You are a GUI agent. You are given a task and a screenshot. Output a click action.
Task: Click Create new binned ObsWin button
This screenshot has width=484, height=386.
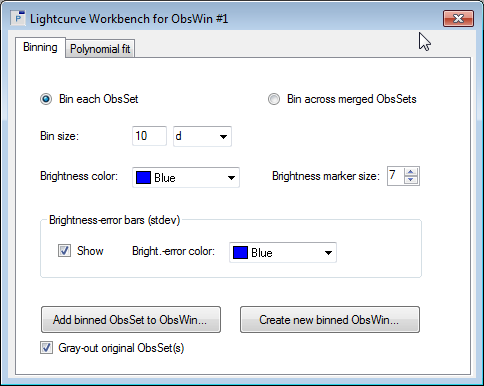click(x=330, y=320)
